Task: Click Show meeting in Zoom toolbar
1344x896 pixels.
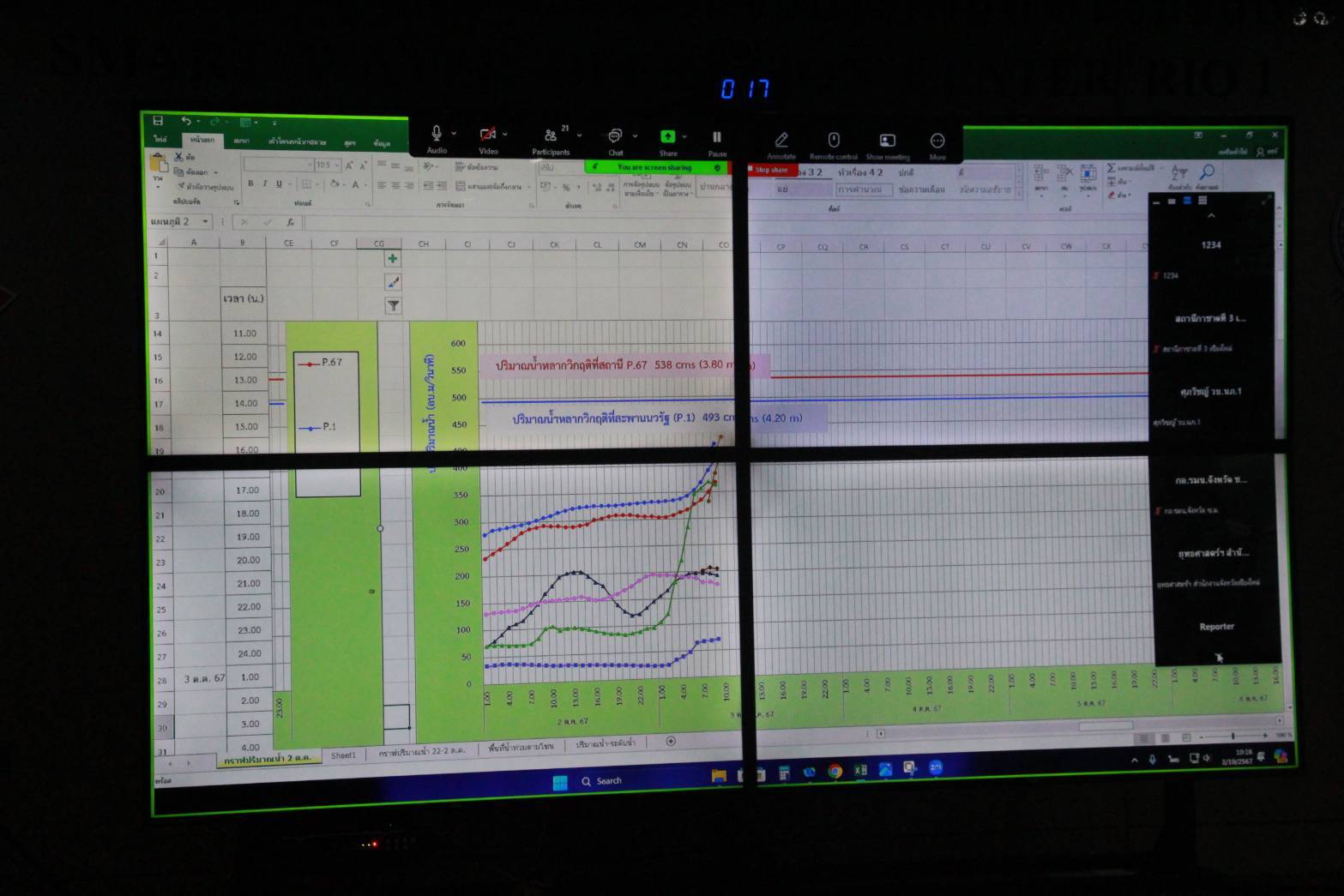Action: 888,145
